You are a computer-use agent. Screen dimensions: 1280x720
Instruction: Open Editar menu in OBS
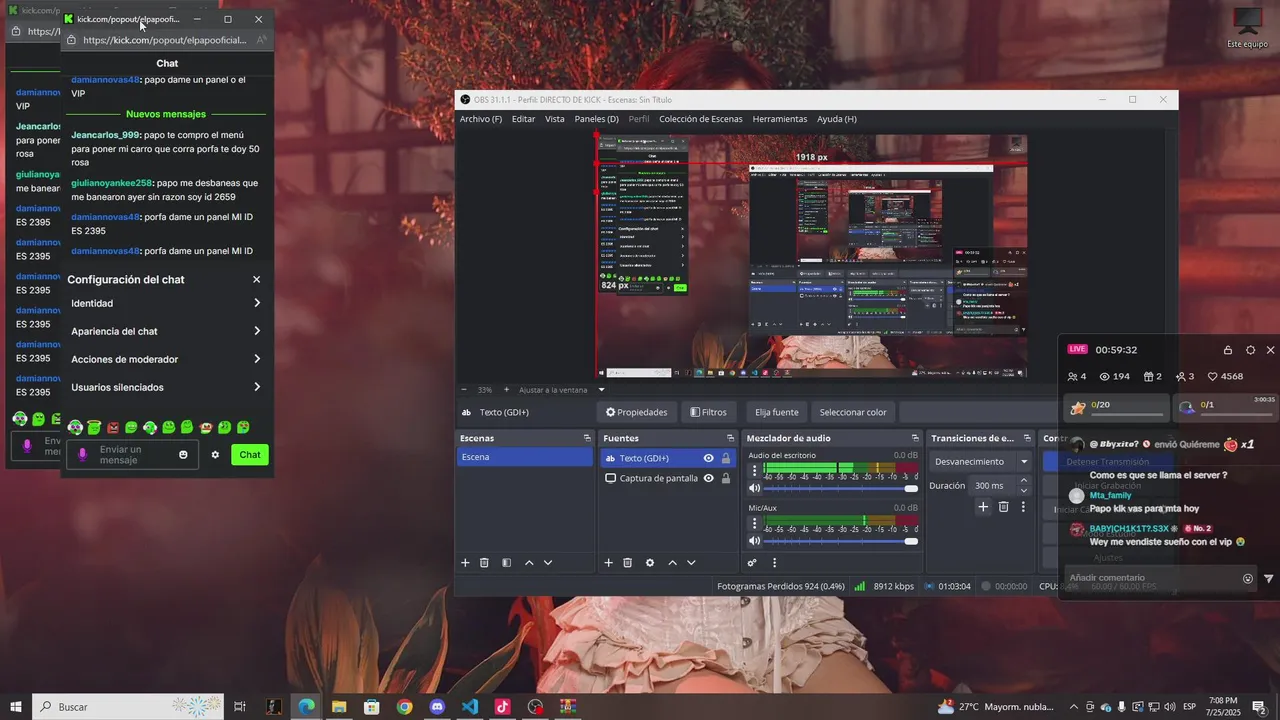tap(523, 119)
